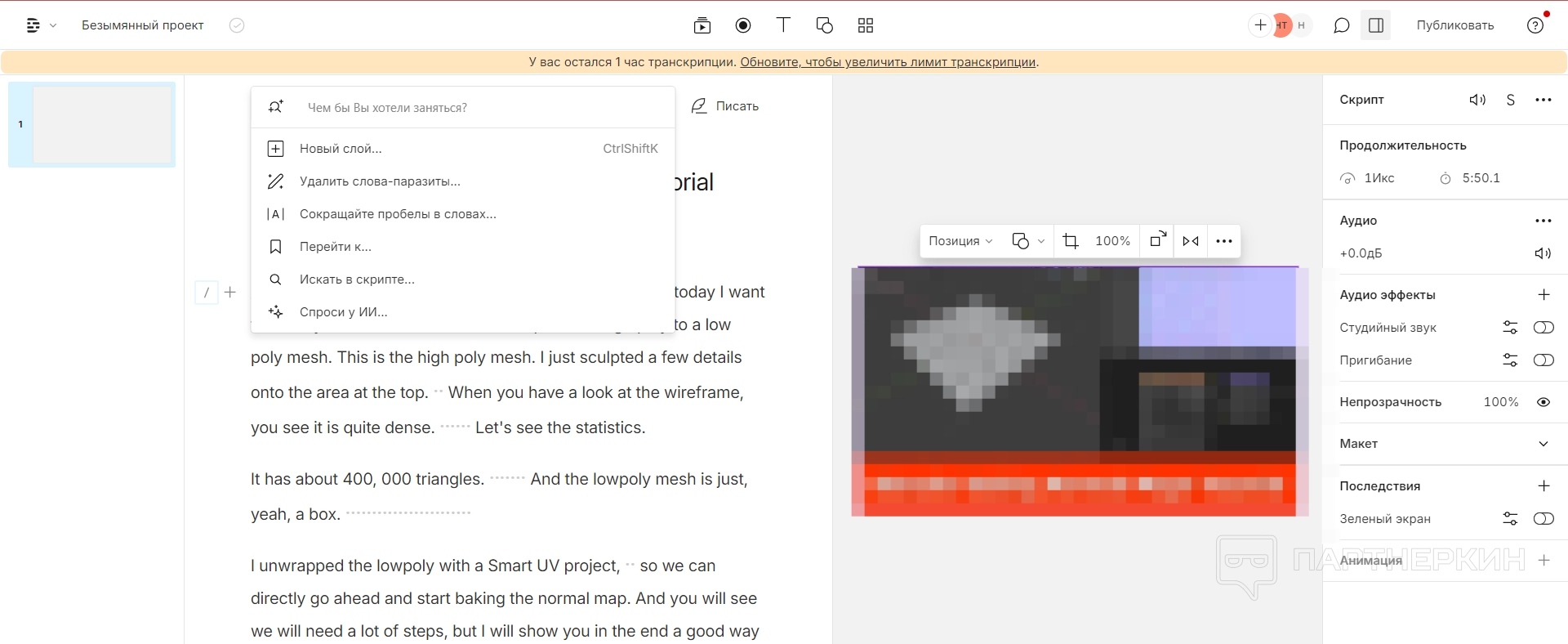Open the upgrade transcription limit link
This screenshot has width=1568, height=644.
click(x=888, y=62)
